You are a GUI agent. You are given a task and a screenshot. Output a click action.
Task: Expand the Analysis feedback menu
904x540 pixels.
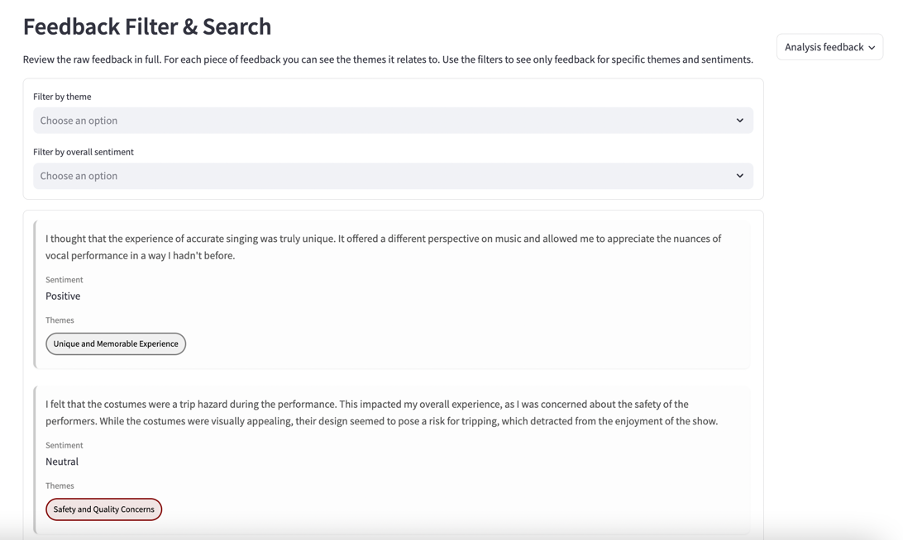(829, 47)
